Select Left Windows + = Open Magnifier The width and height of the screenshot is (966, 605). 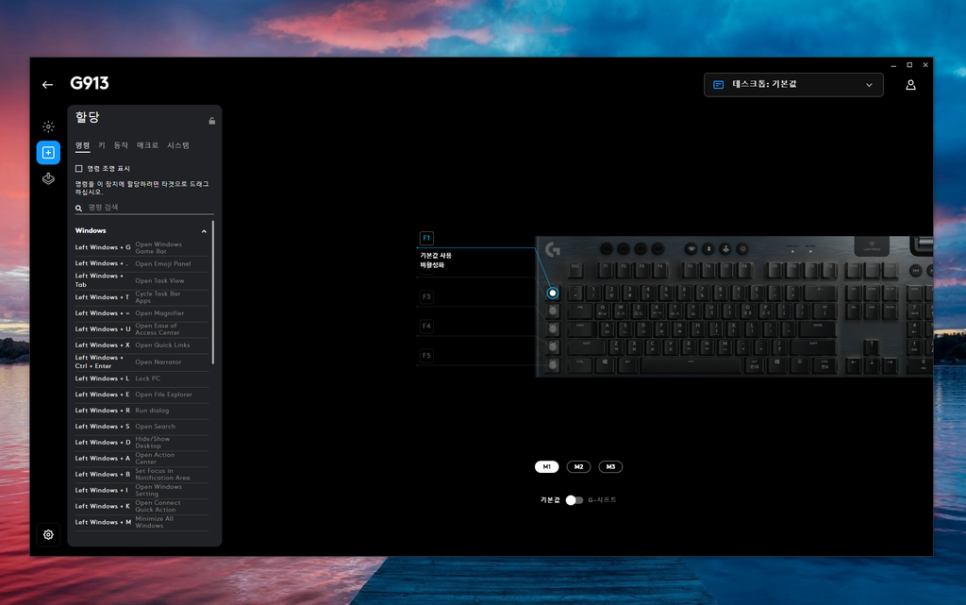(142, 314)
